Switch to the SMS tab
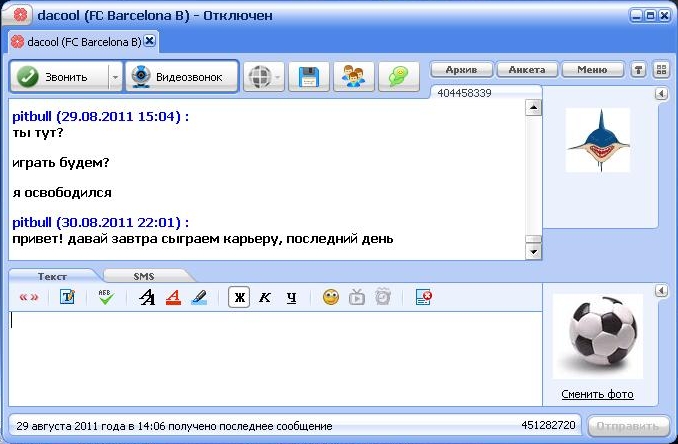 [144, 276]
